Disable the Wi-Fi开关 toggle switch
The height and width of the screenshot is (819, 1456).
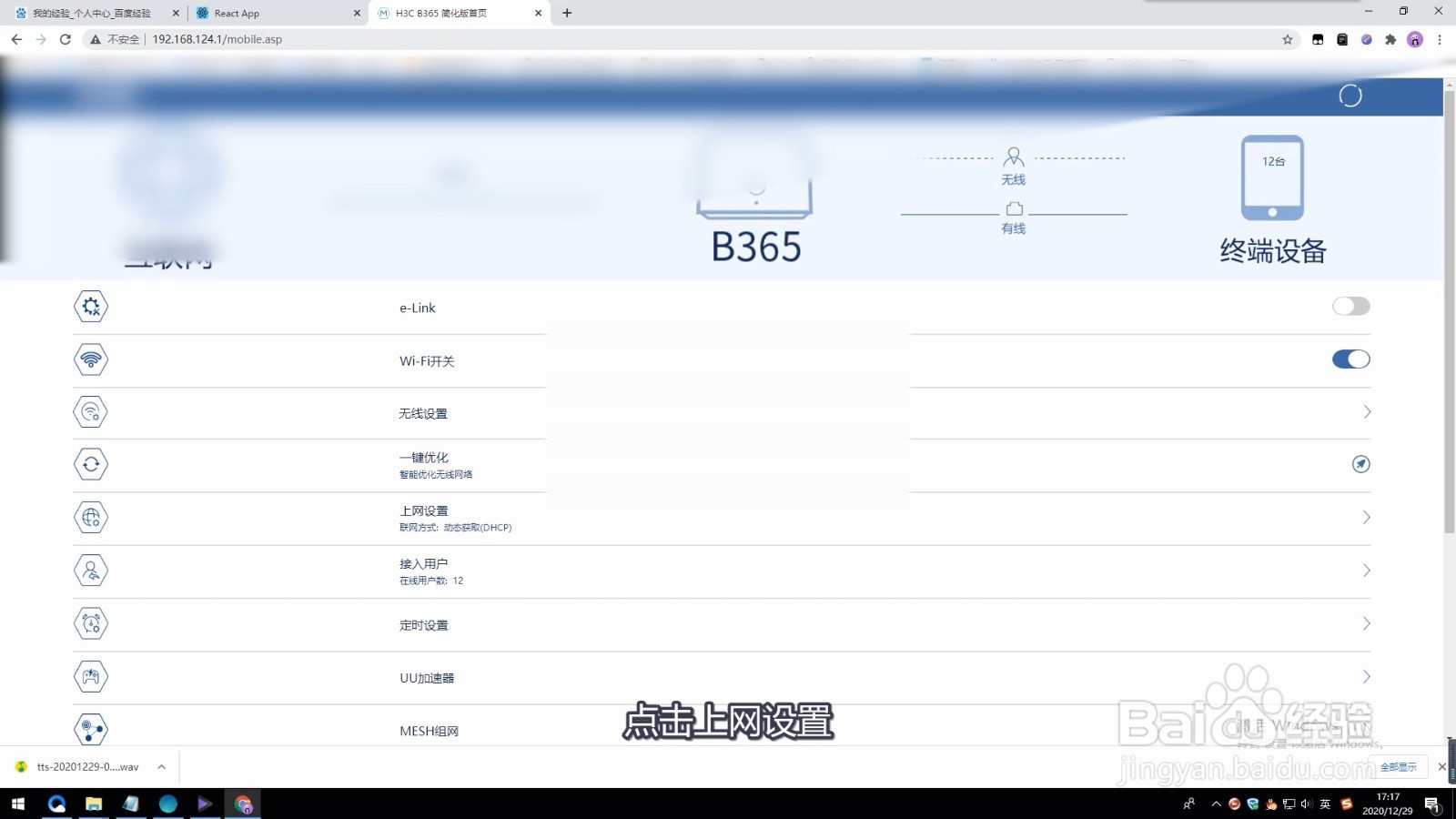tap(1350, 359)
